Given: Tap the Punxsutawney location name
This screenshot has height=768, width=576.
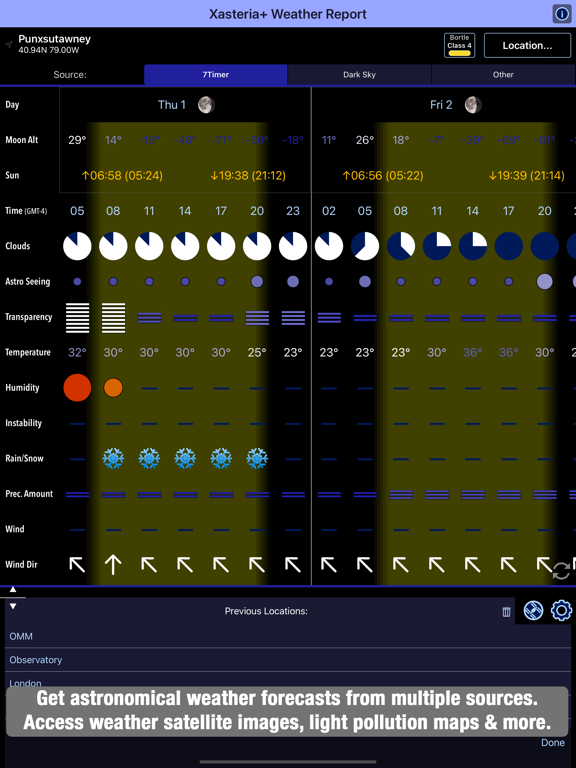Looking at the screenshot, I should [x=54, y=39].
